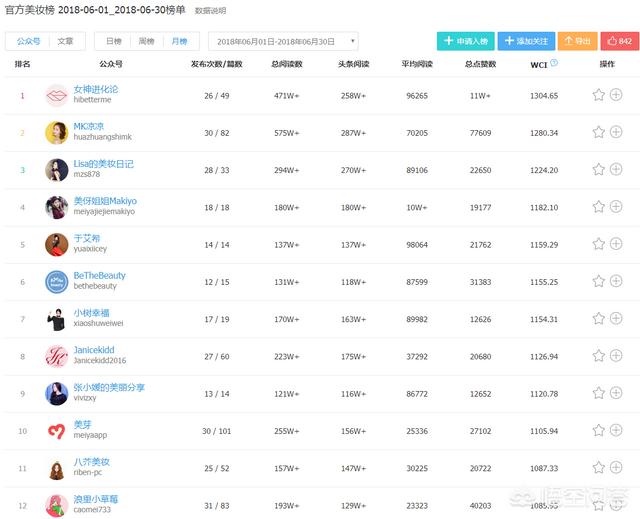The image size is (640, 519).
Task: Select the 日榜 daily ranking tab
Action: click(x=113, y=41)
